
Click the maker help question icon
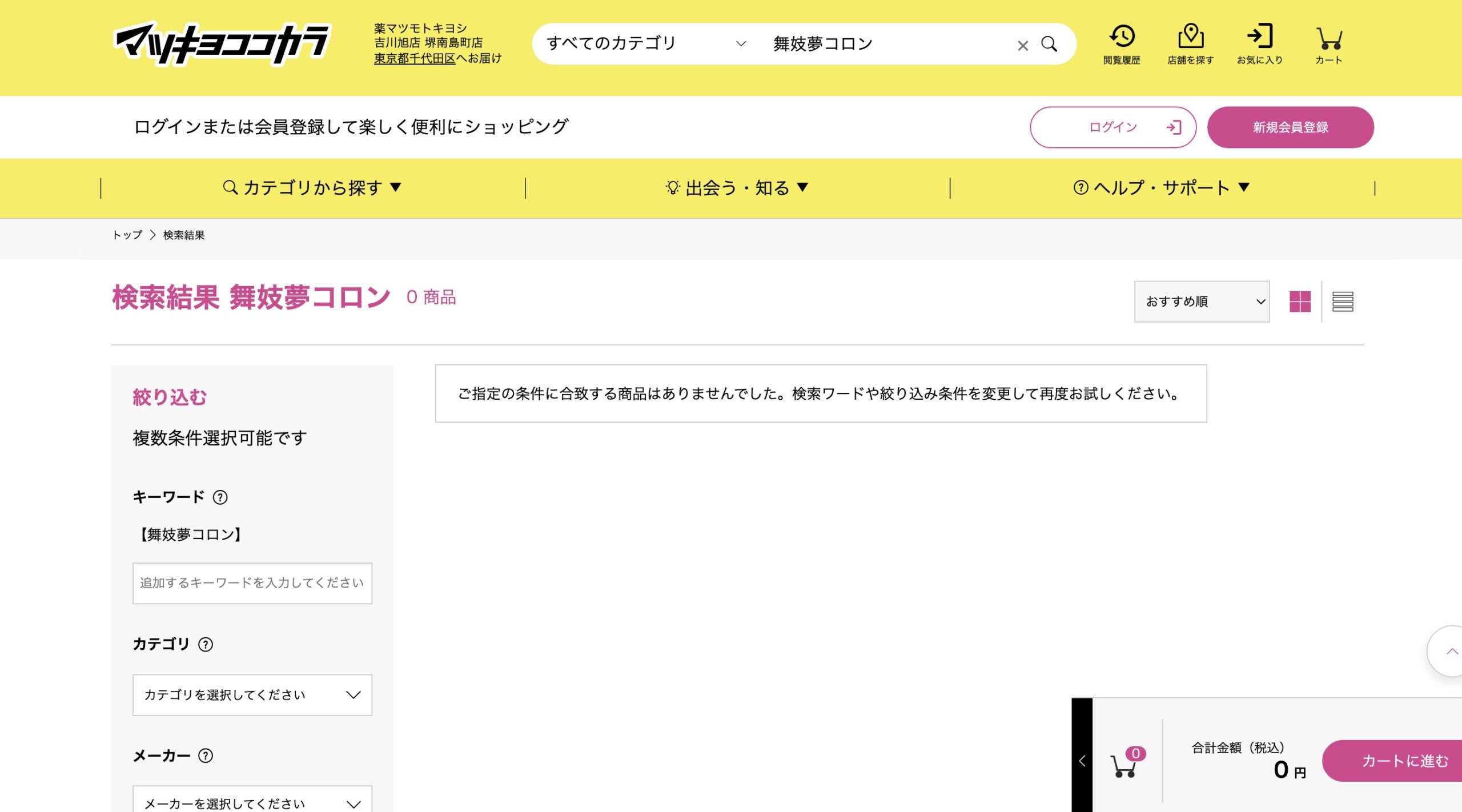tap(206, 756)
